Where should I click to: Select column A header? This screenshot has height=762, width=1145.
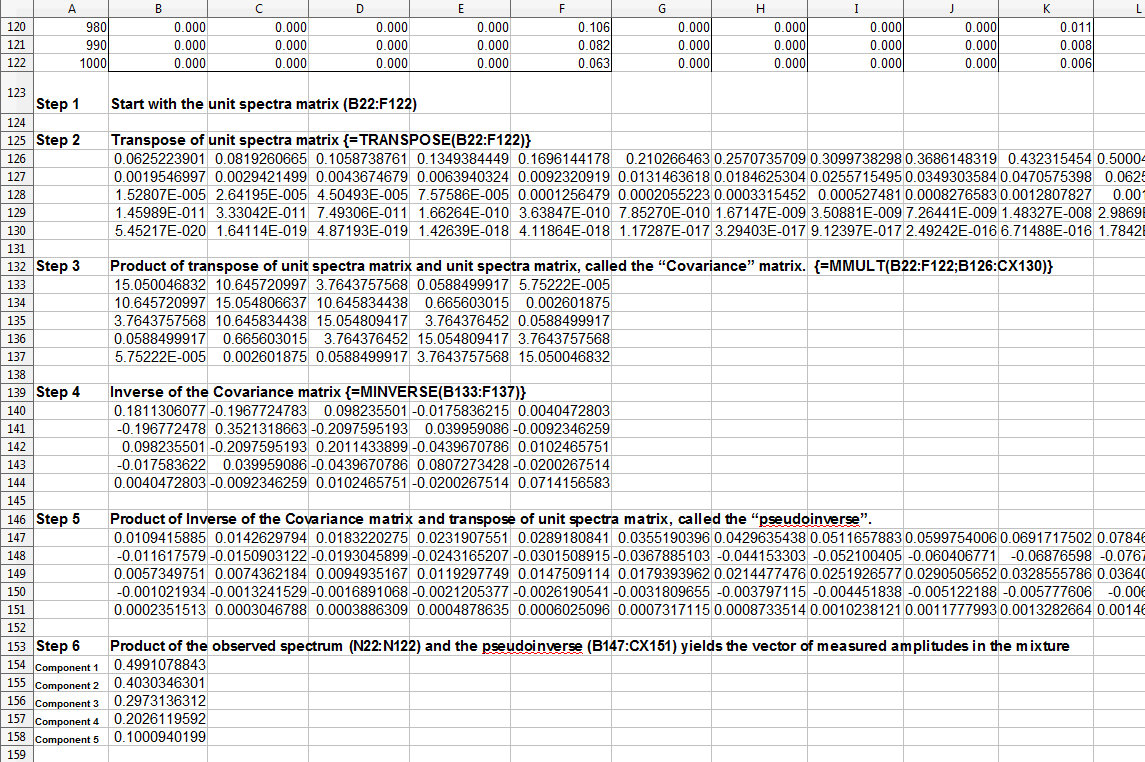pyautogui.click(x=71, y=9)
